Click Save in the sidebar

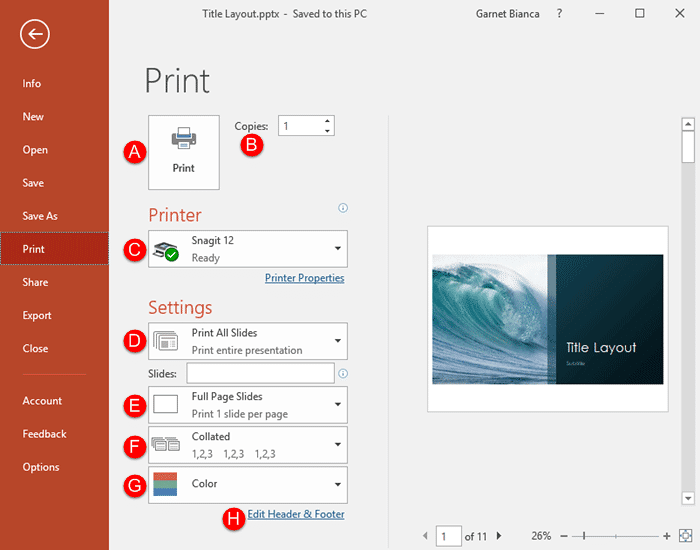(33, 183)
